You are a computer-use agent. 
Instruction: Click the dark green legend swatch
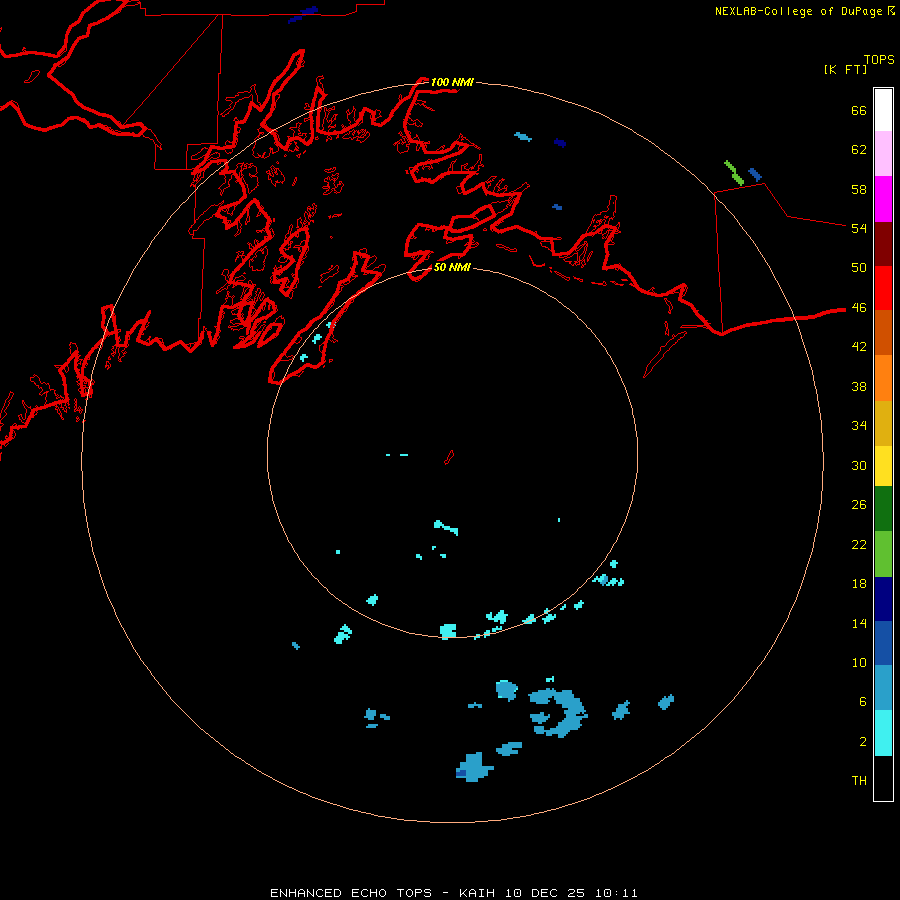(x=883, y=509)
